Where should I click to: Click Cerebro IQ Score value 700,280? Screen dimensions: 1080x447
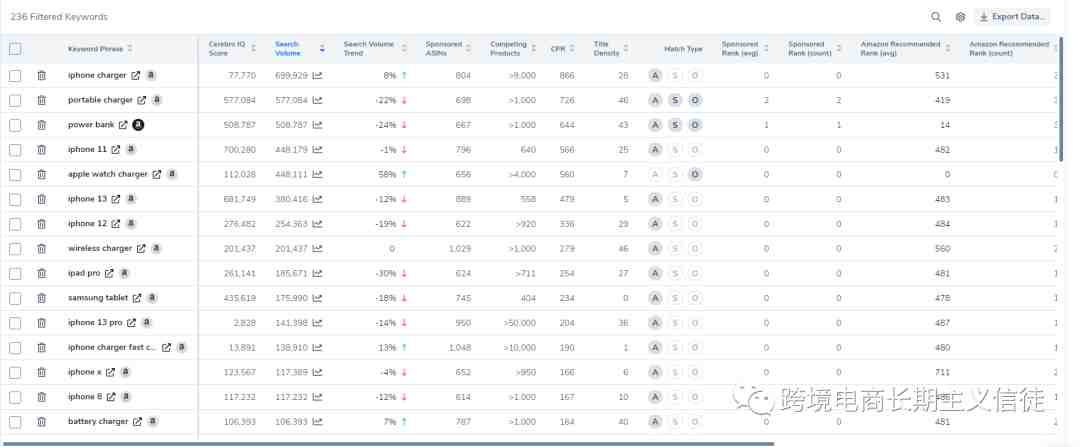click(x=240, y=149)
